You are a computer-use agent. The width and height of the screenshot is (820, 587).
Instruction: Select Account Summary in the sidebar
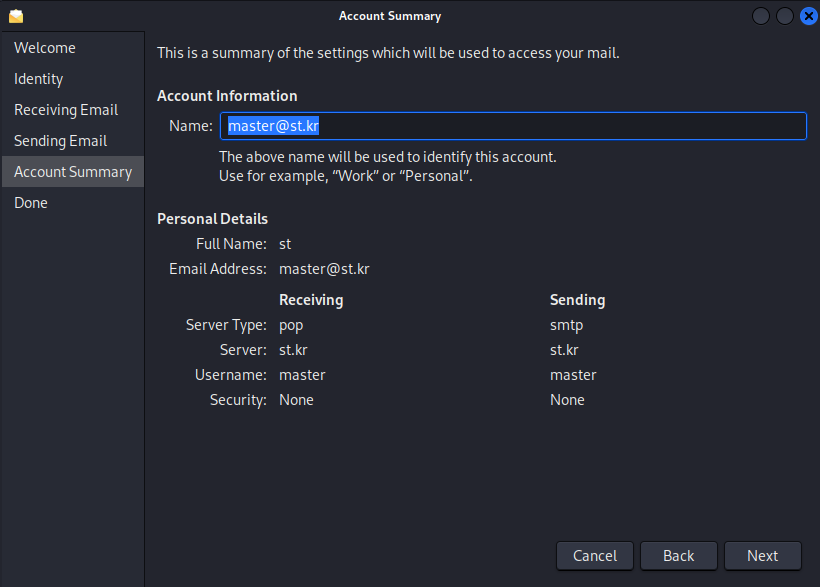tap(73, 172)
